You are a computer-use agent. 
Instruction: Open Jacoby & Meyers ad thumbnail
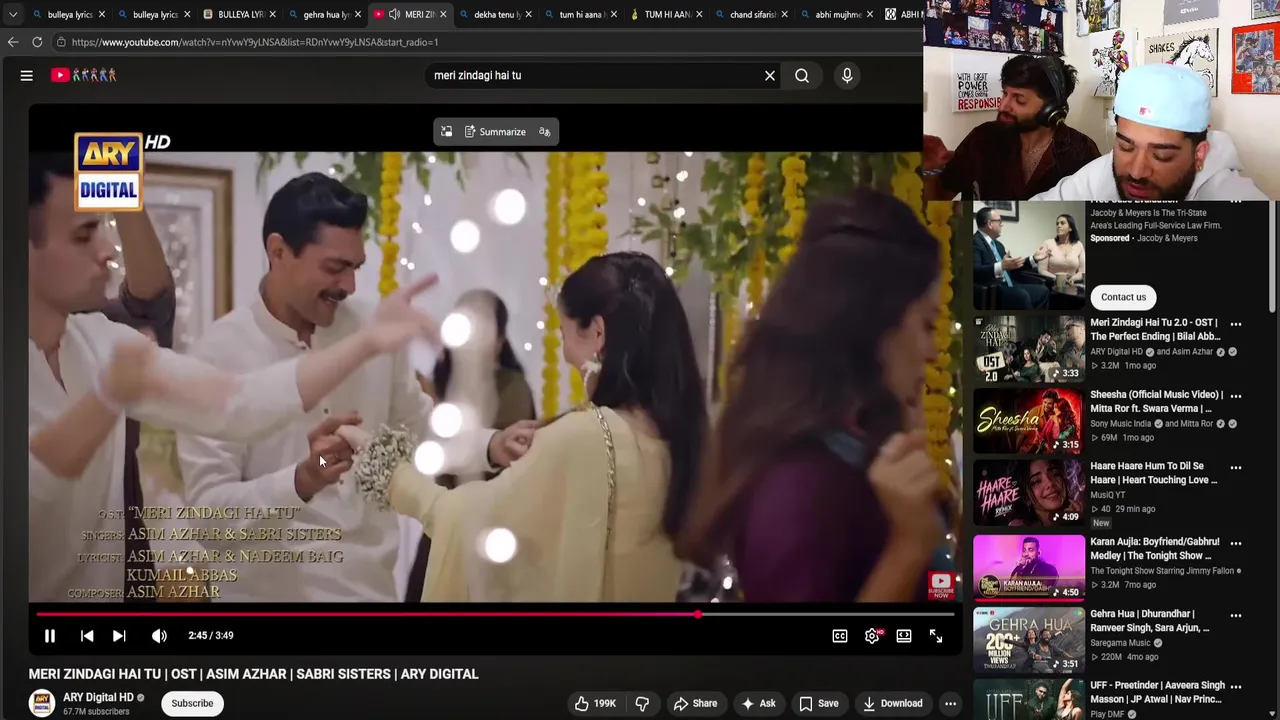click(x=1029, y=255)
